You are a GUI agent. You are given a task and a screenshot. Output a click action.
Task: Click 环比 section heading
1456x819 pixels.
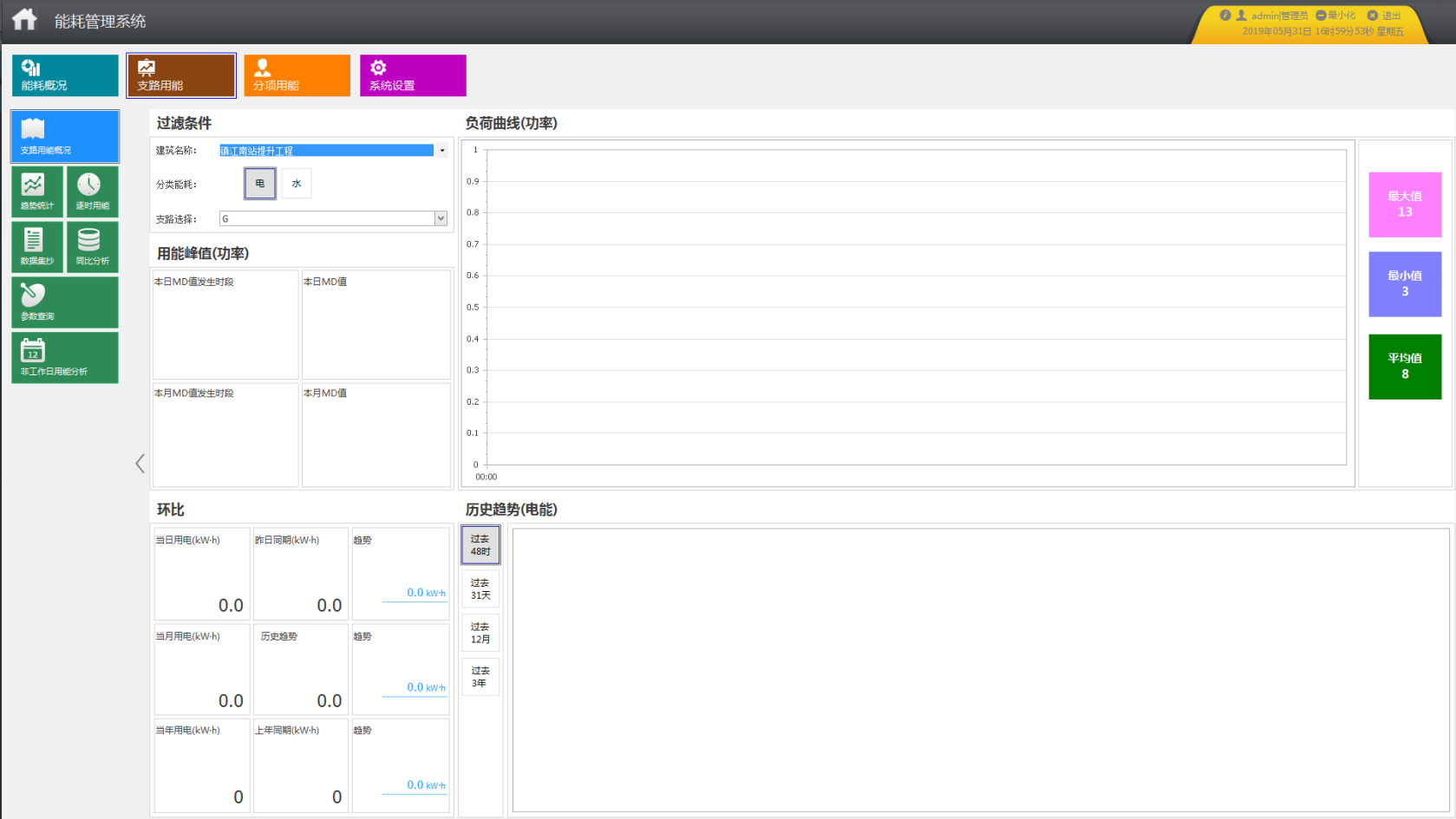(170, 510)
